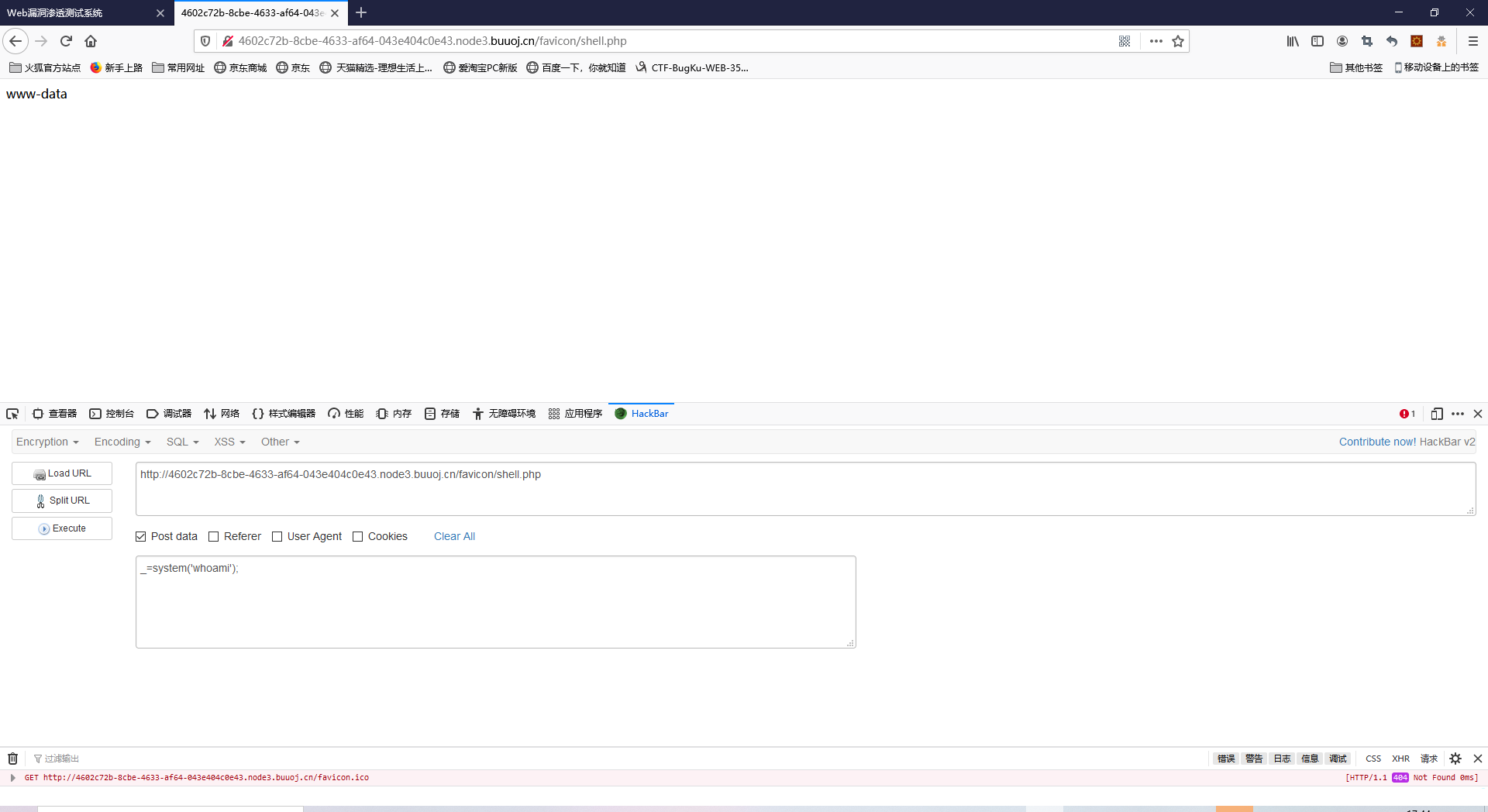Viewport: 1488px width, 812px height.
Task: Reload the current page
Action: [66, 41]
